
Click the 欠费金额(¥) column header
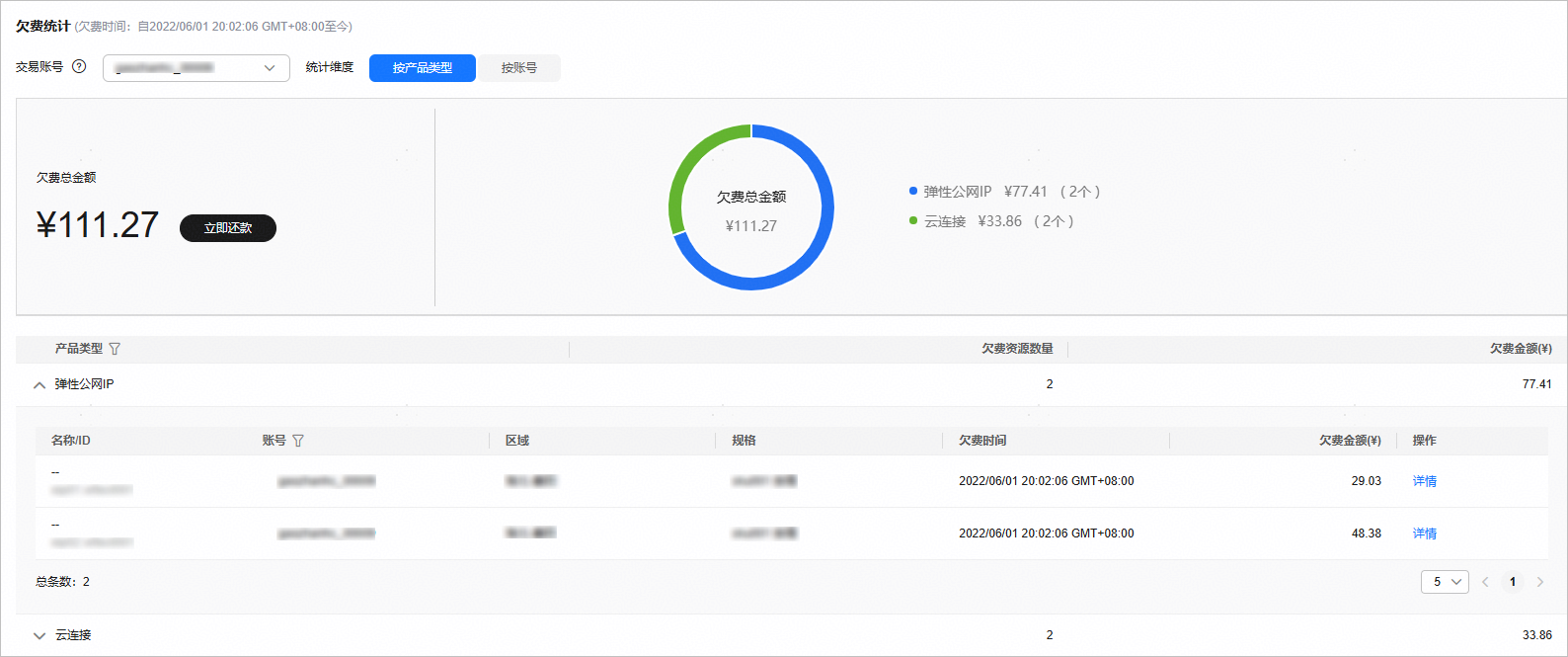click(x=1520, y=349)
